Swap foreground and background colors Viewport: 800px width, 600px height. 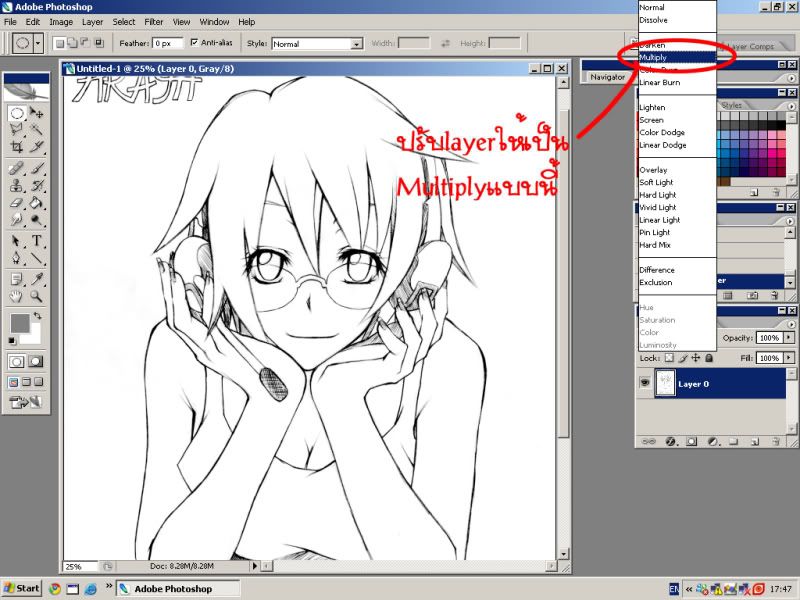37,316
